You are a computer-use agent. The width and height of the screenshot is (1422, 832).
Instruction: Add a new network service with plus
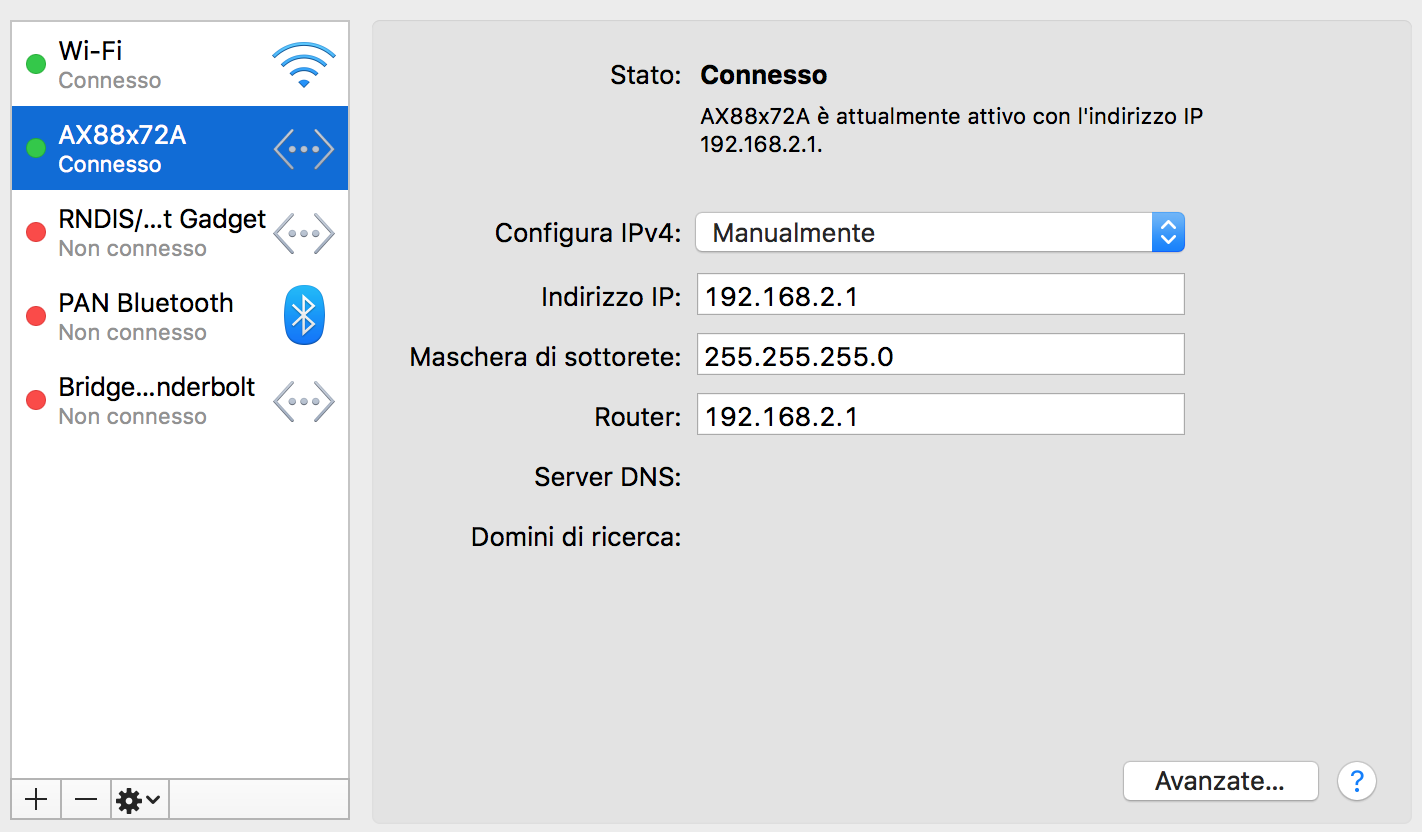pos(36,799)
